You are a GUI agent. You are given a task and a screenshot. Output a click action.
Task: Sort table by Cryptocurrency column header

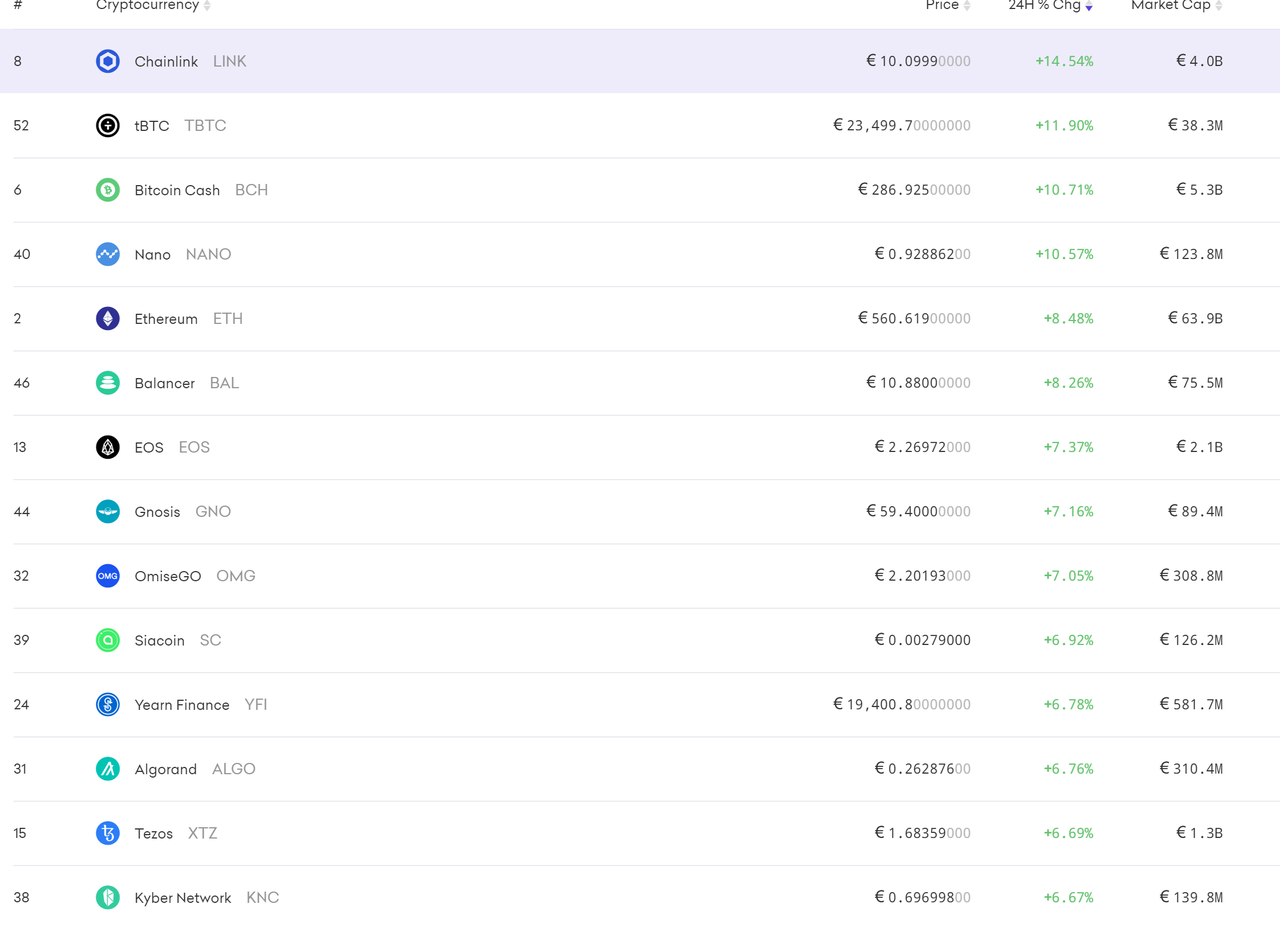coord(153,5)
